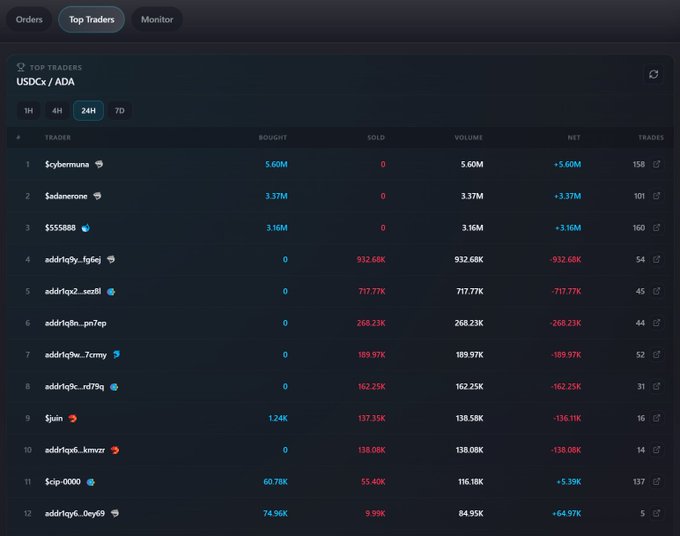Open external link for addr1qx6...kmvzr row

[657, 450]
